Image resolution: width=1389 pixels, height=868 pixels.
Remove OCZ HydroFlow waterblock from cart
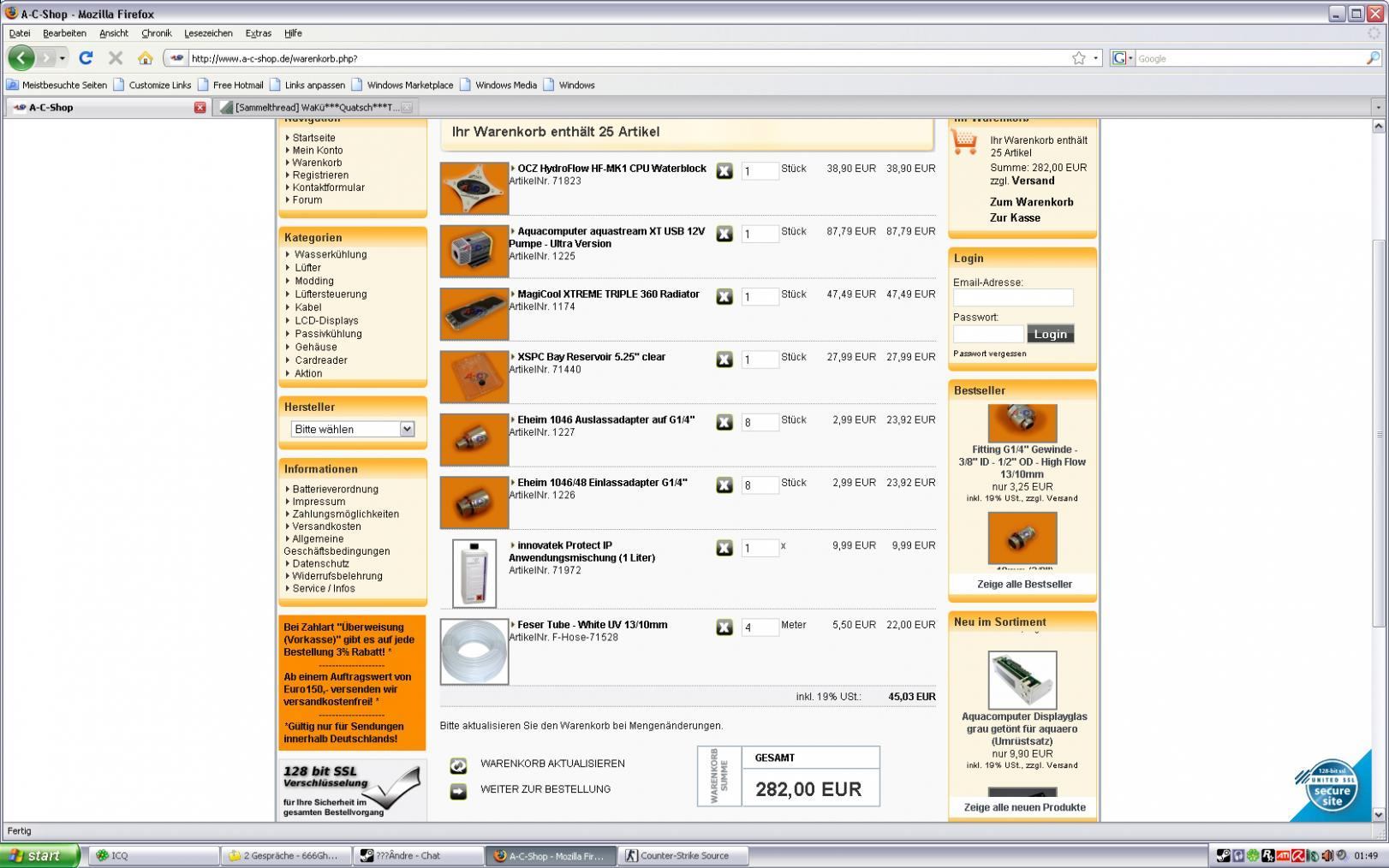click(724, 171)
